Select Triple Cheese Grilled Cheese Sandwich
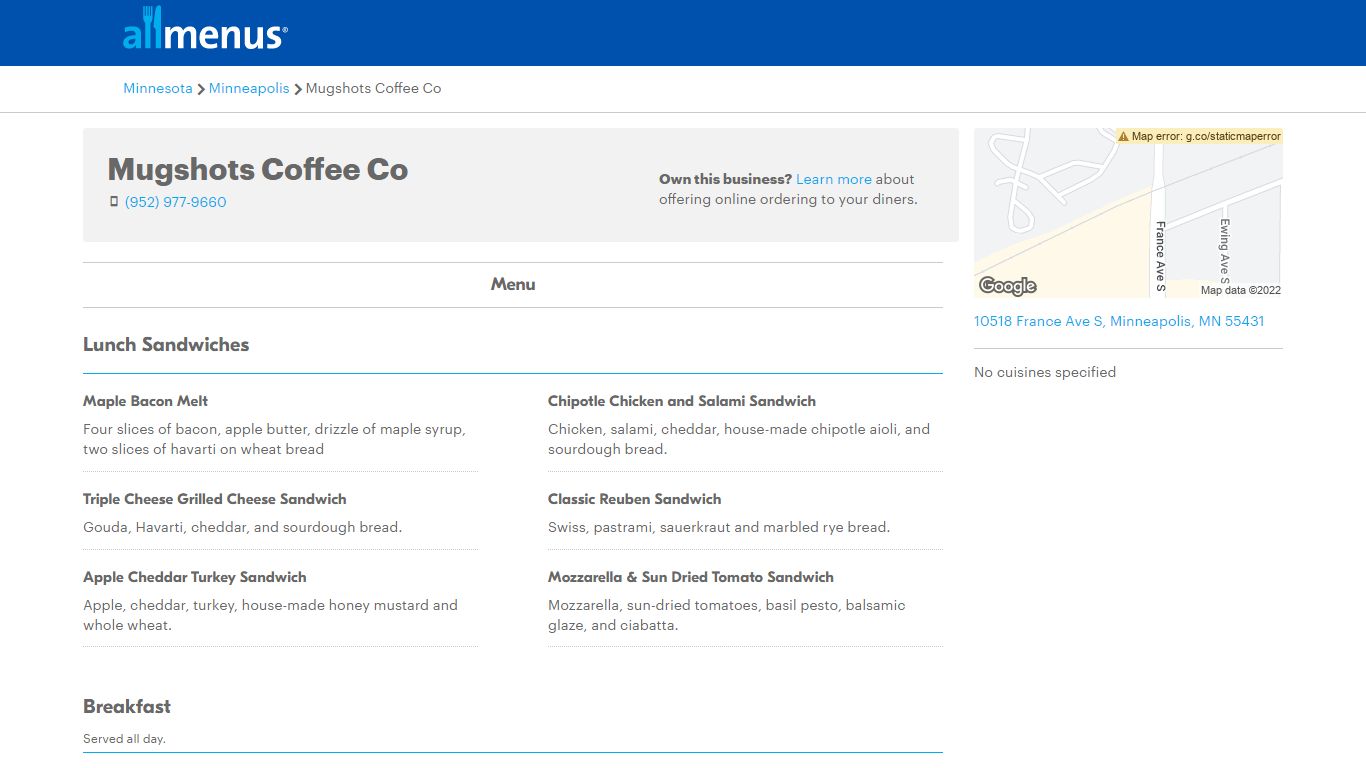Viewport: 1366px width, 768px height. (x=215, y=499)
